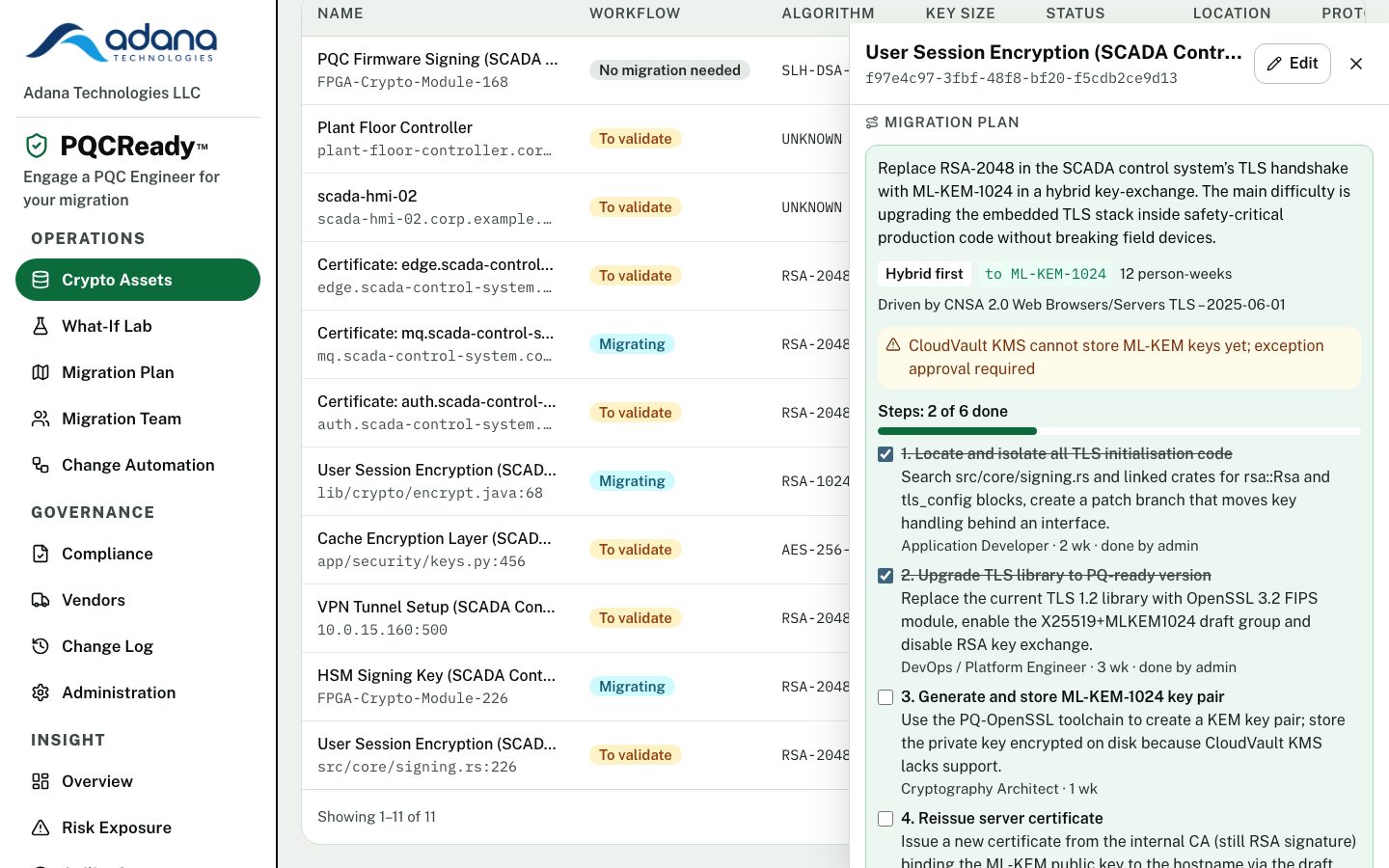Viewport: 1389px width, 868px height.
Task: Close the User Session Encryption panel
Action: [1356, 64]
